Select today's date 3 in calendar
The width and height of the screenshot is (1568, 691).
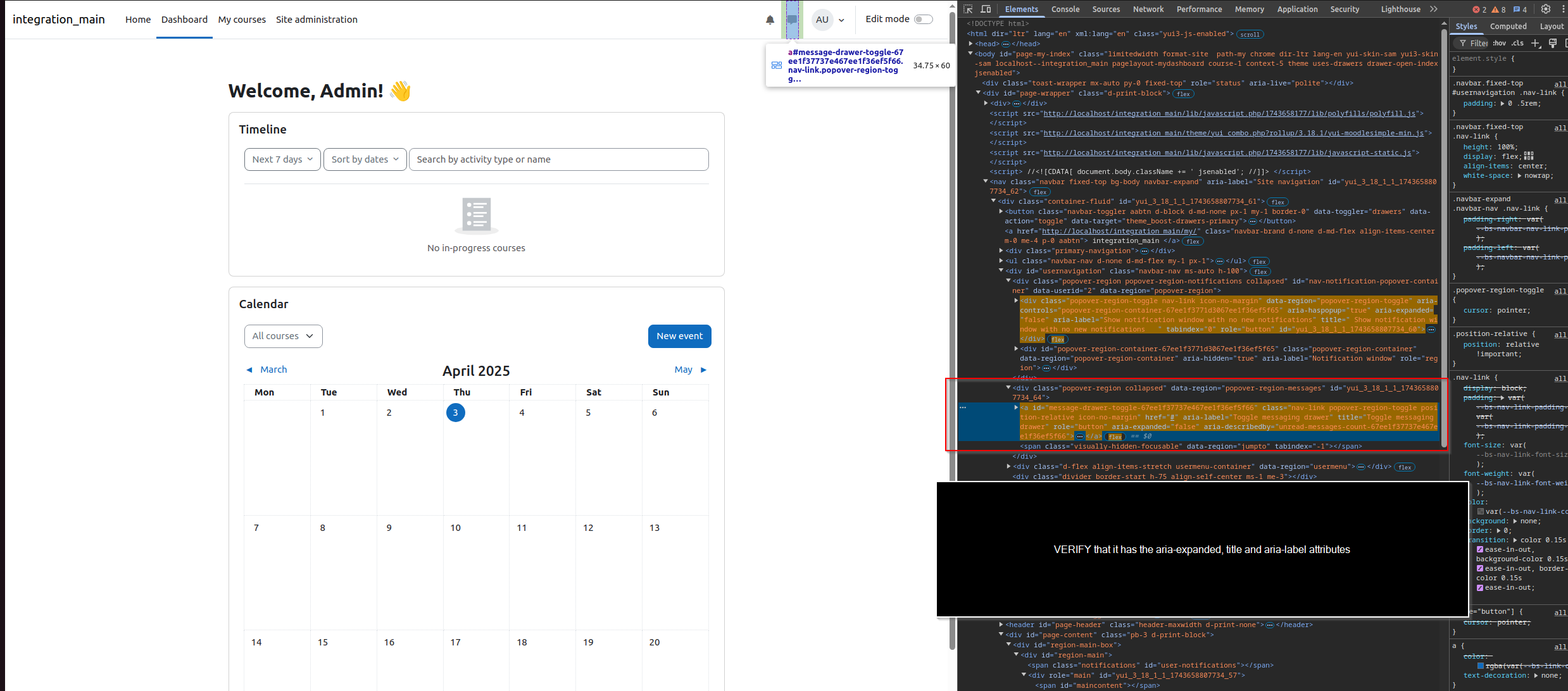[x=455, y=413]
